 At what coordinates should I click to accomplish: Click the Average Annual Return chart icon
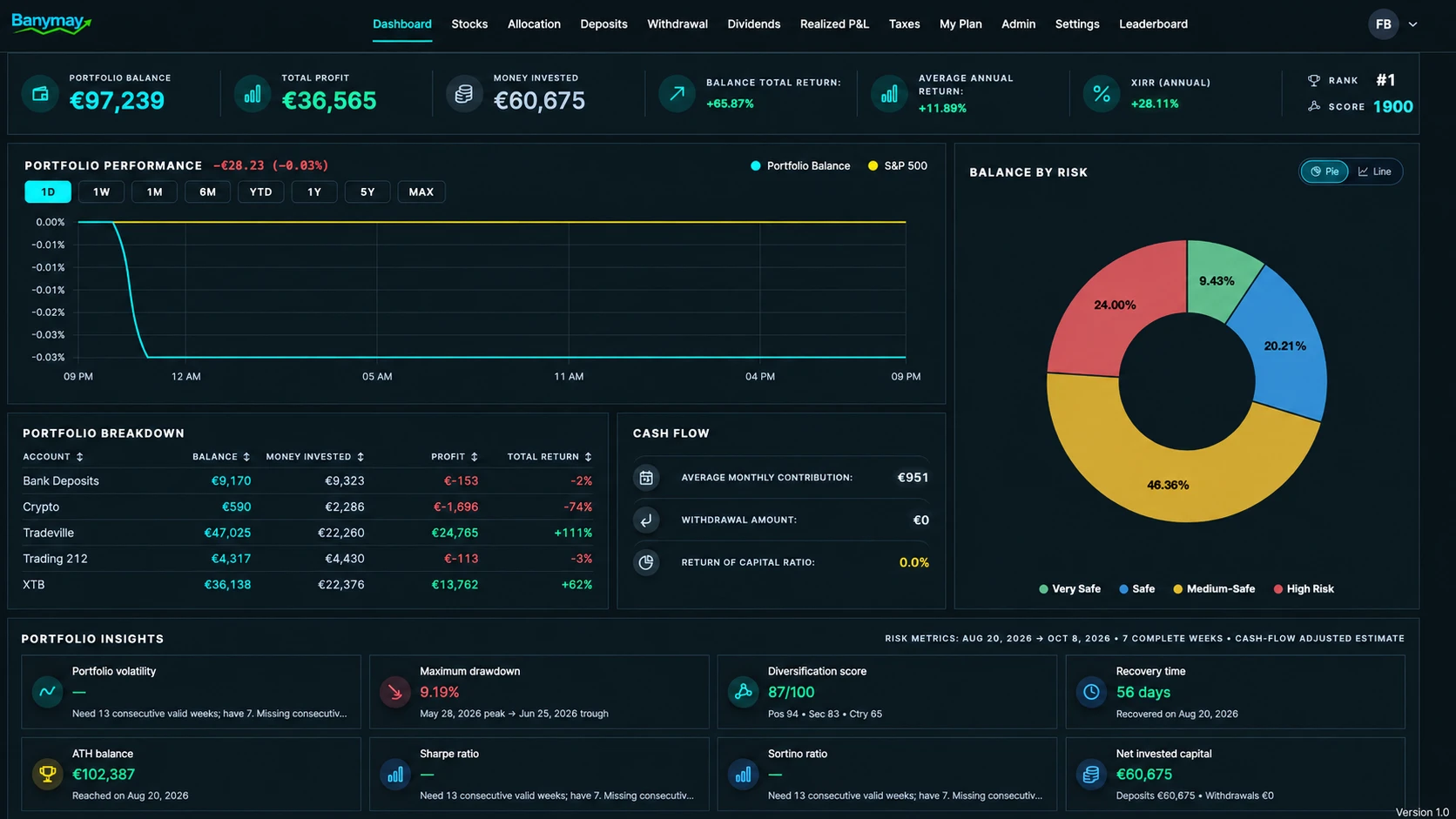(889, 94)
